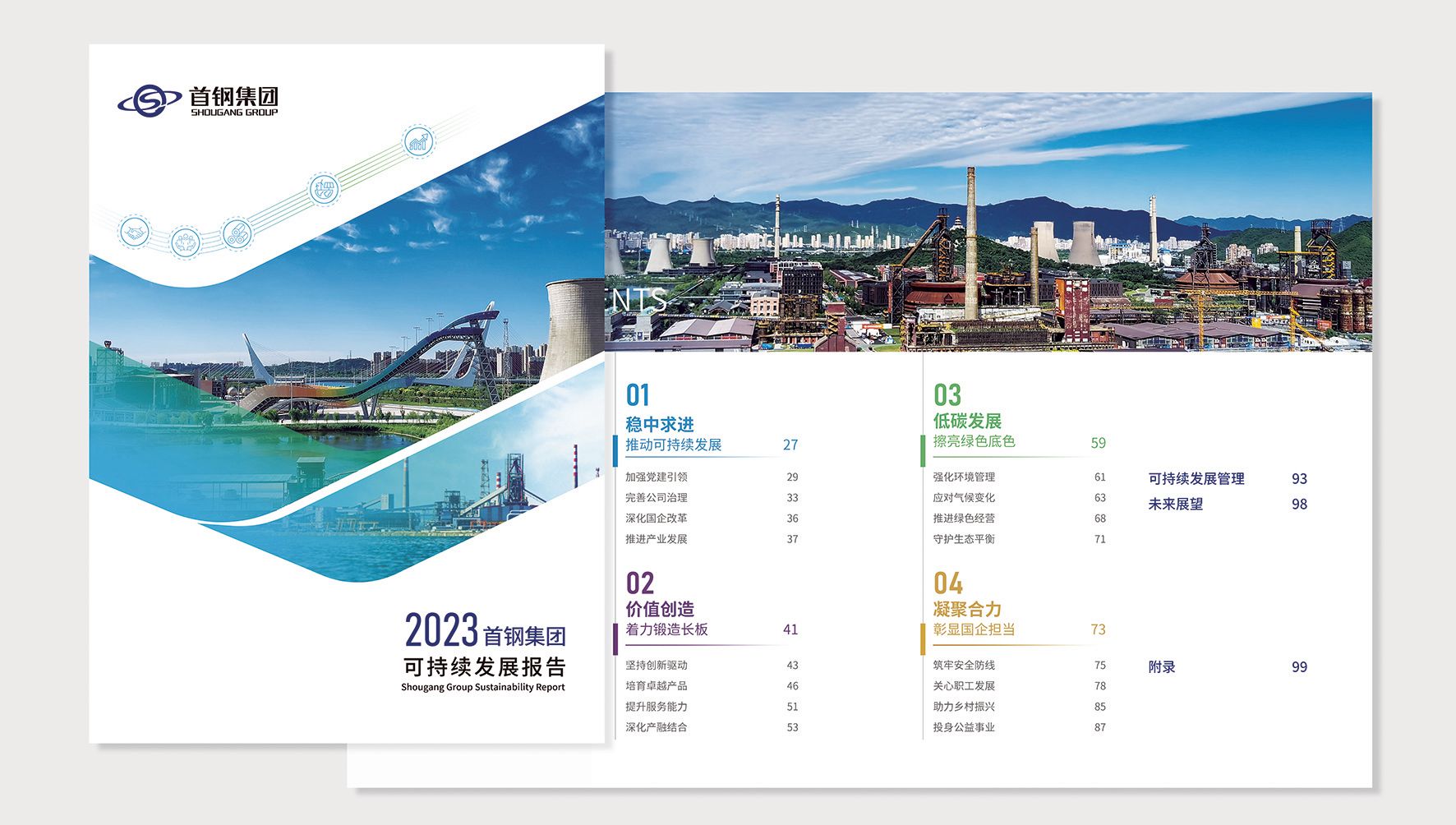1456x825 pixels.
Task: Click page number 29
Action: coord(792,477)
